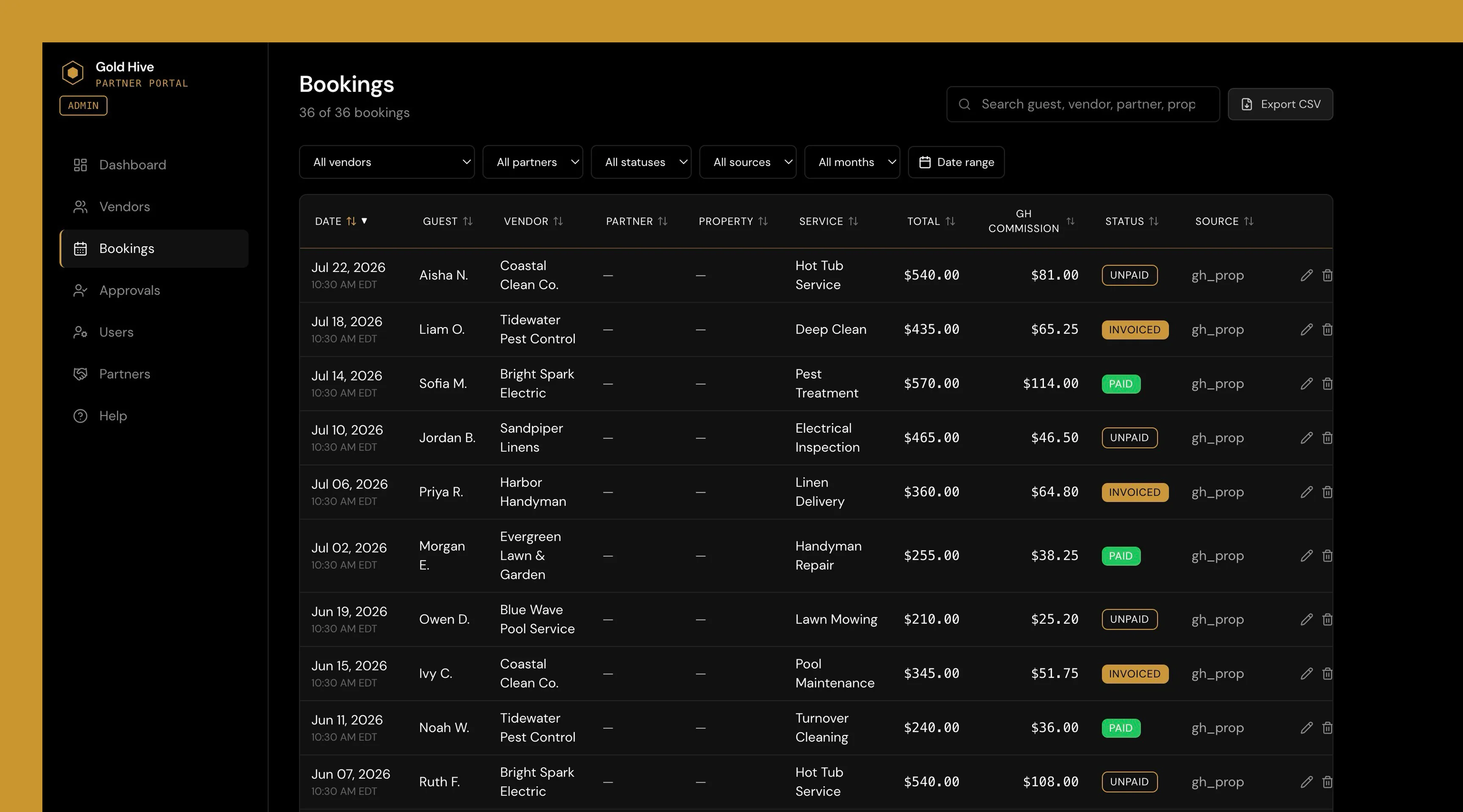Viewport: 1463px width, 812px height.
Task: Sort by Service column
Action: [x=828, y=222]
